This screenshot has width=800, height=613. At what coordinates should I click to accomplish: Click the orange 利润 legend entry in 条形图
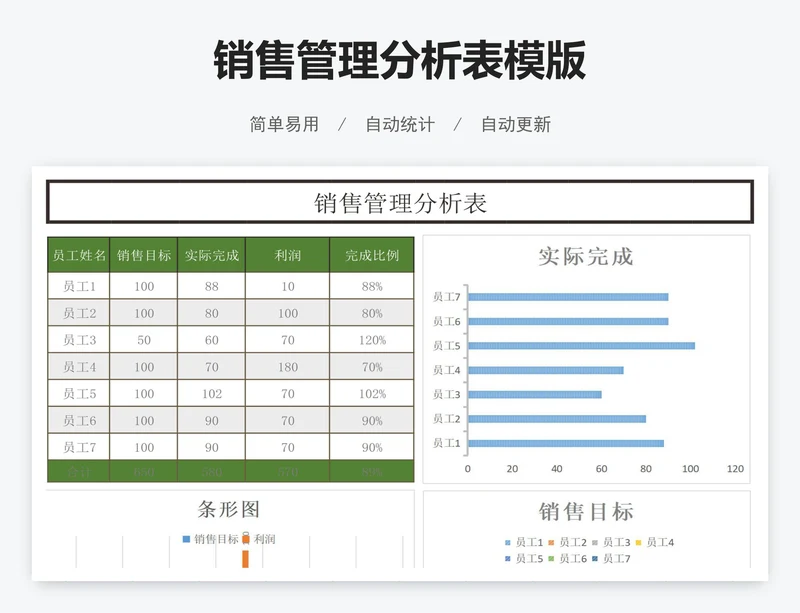pyautogui.click(x=259, y=539)
